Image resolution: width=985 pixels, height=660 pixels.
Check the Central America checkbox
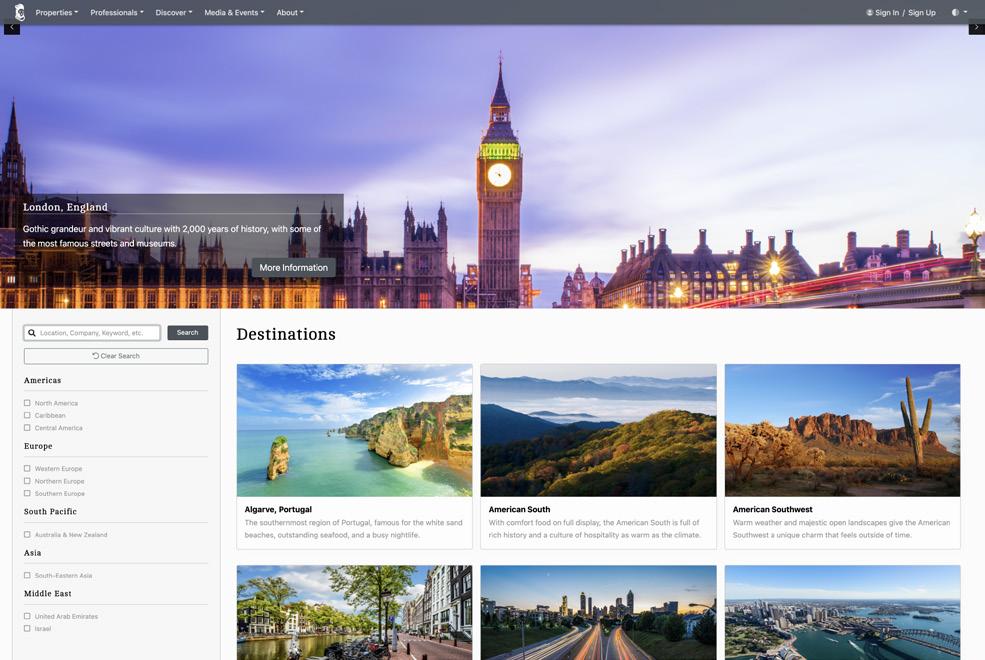[x=27, y=428]
